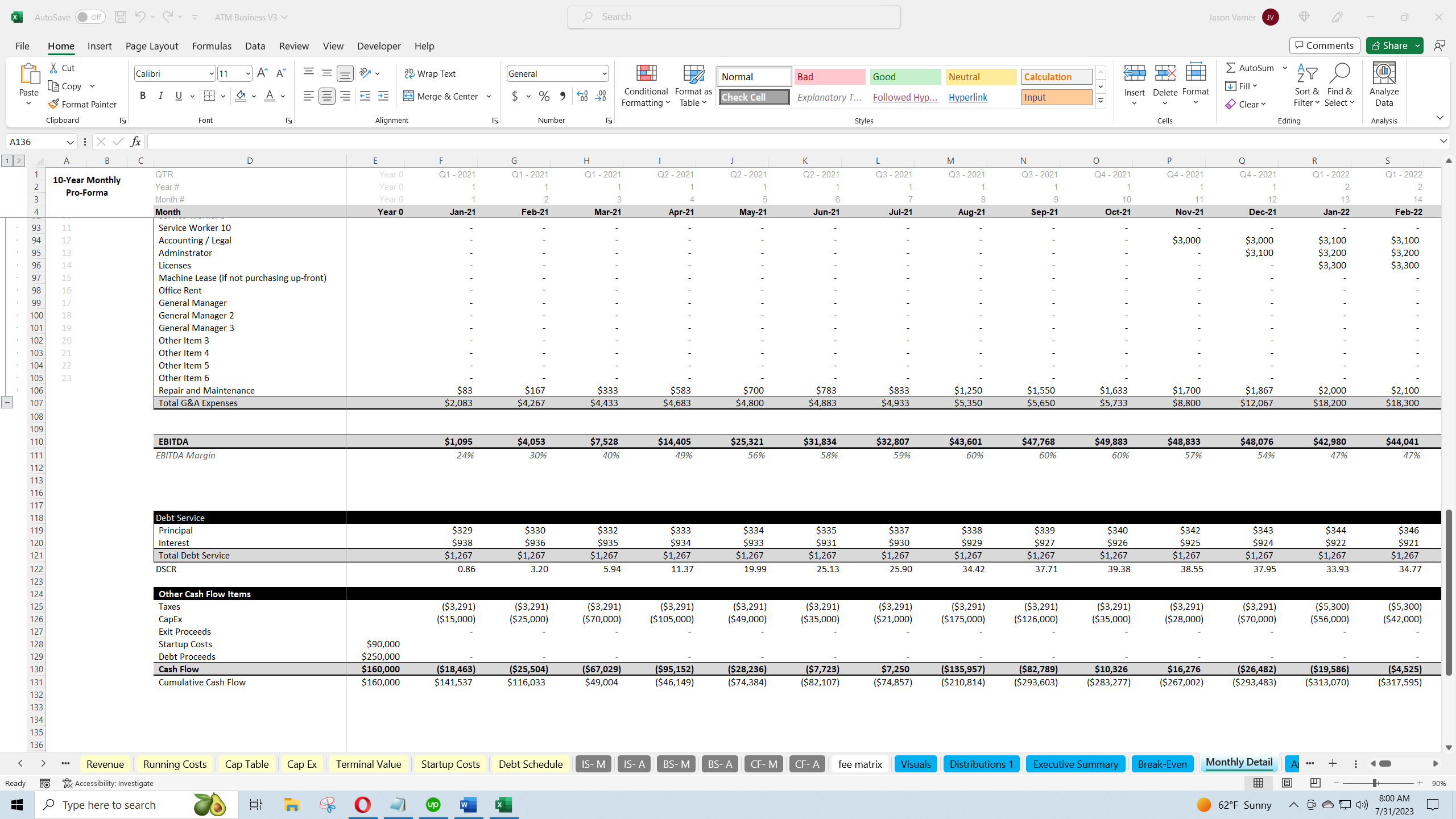The image size is (1456, 819).
Task: Apply the Good cell style
Action: (x=905, y=77)
